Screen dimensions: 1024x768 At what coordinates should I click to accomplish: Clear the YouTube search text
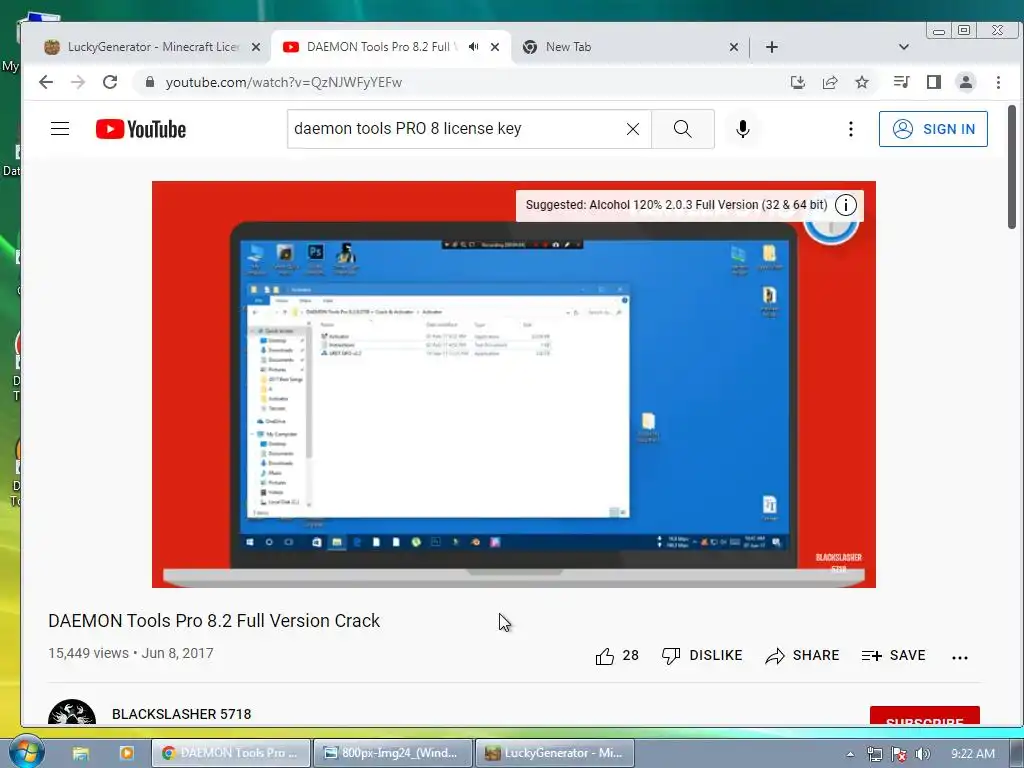632,129
